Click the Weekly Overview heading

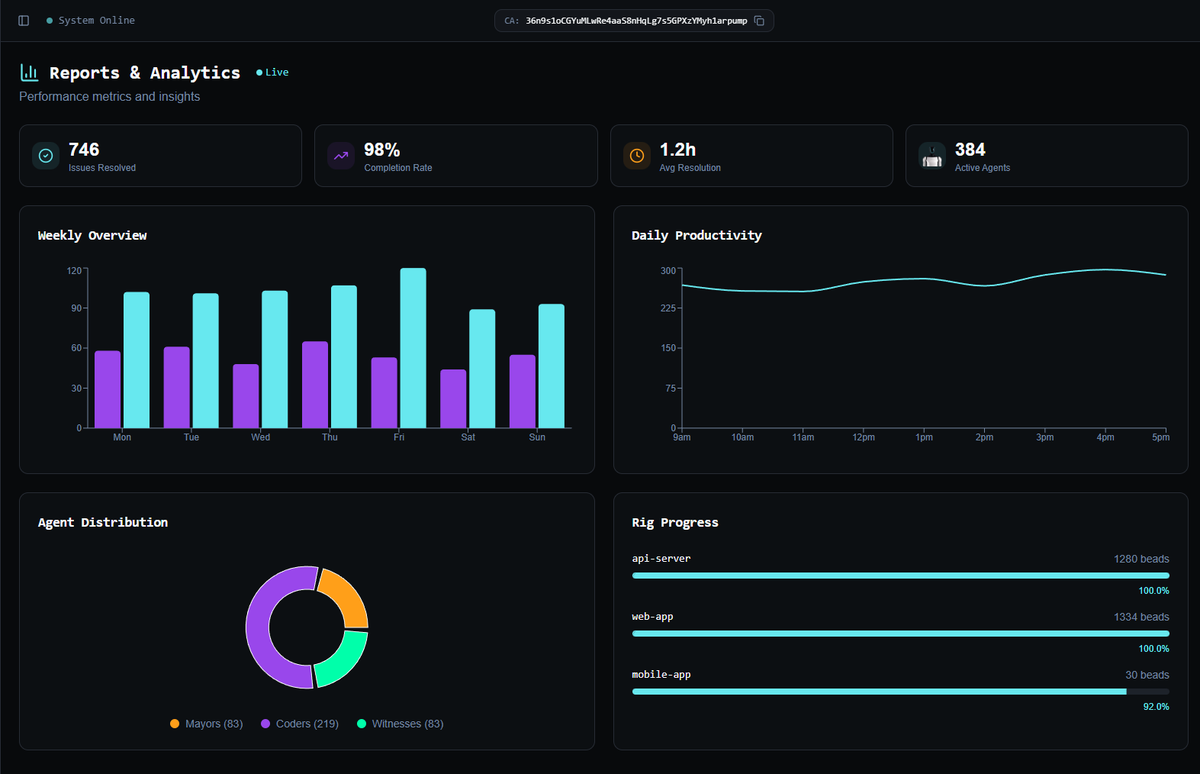[92, 235]
